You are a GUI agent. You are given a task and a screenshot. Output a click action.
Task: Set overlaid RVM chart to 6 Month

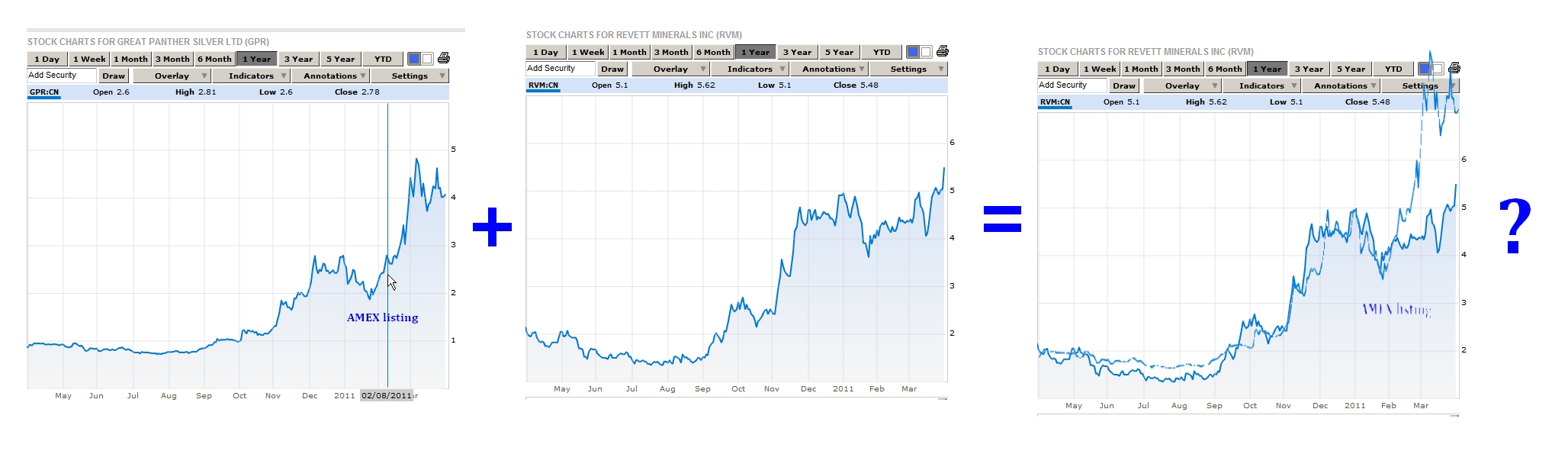pyautogui.click(x=1226, y=69)
